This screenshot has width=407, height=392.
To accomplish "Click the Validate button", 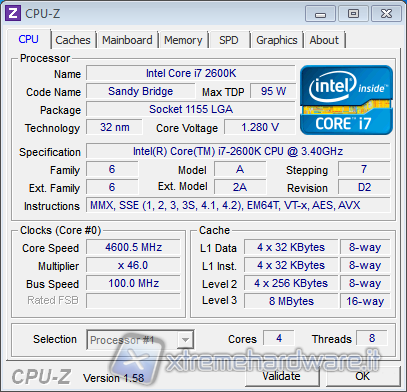I will click(282, 376).
